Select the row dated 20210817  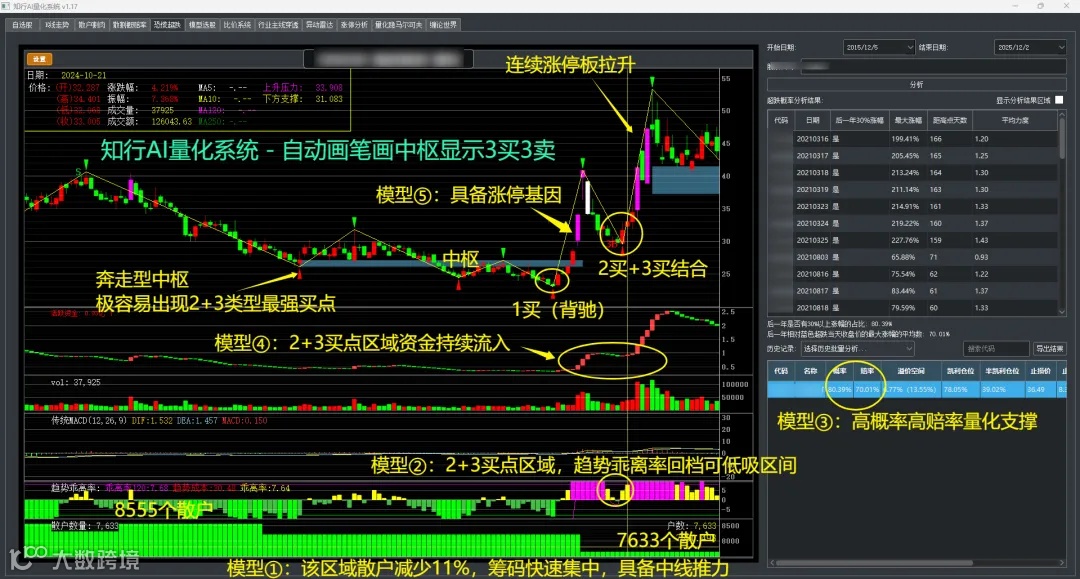point(913,291)
